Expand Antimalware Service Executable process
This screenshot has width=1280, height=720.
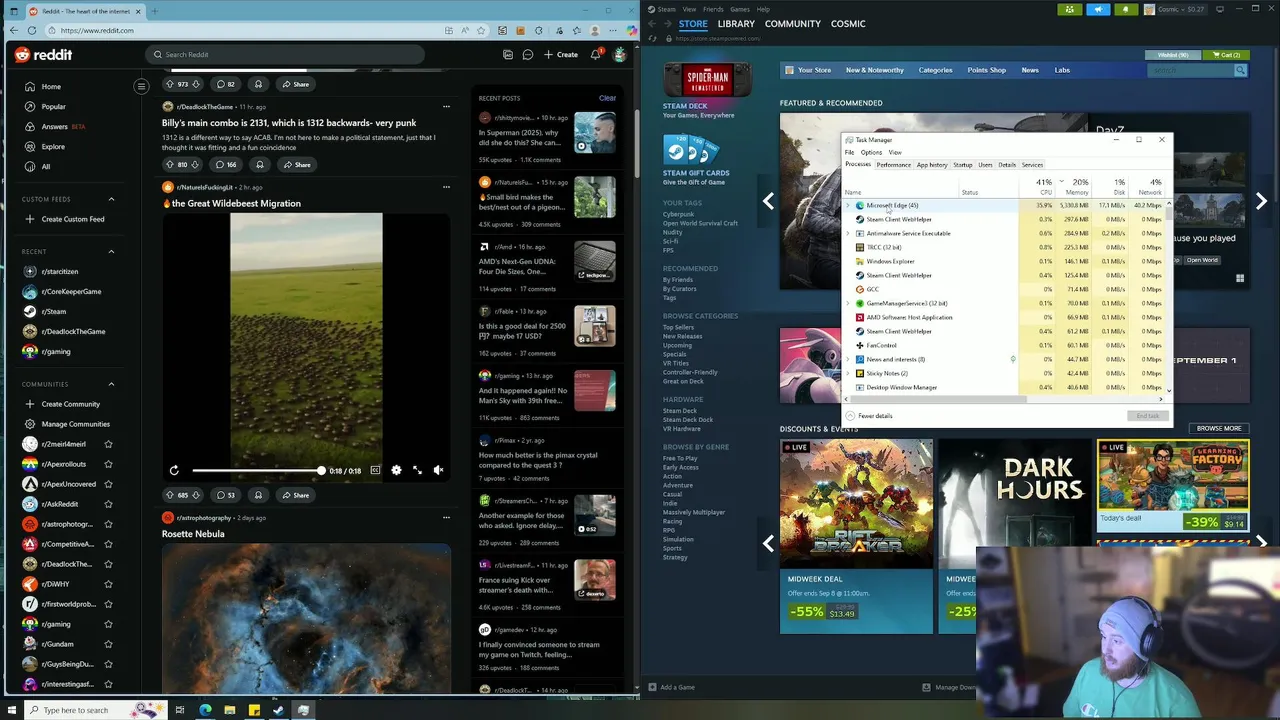pos(848,233)
